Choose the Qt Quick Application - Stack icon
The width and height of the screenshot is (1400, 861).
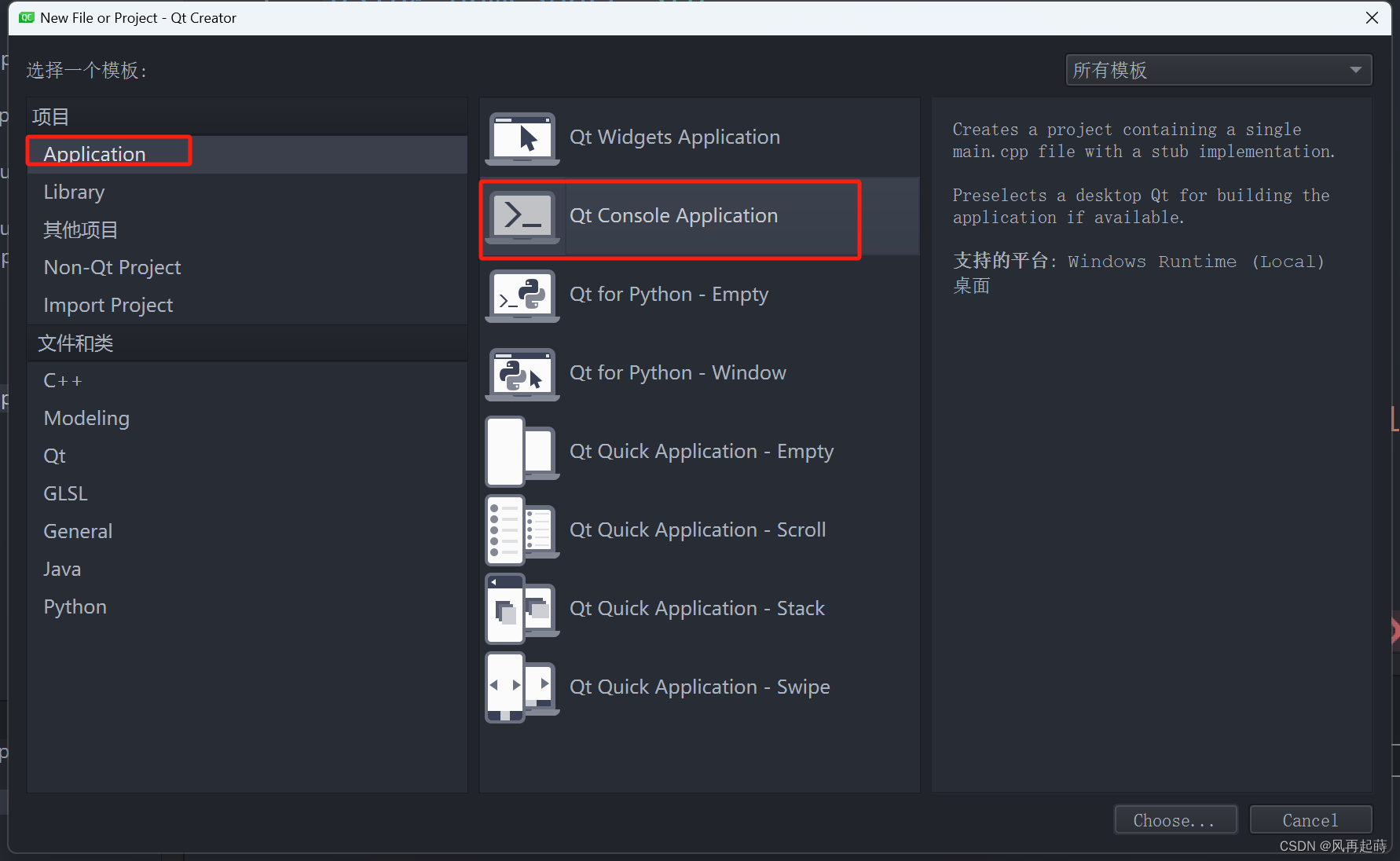522,609
